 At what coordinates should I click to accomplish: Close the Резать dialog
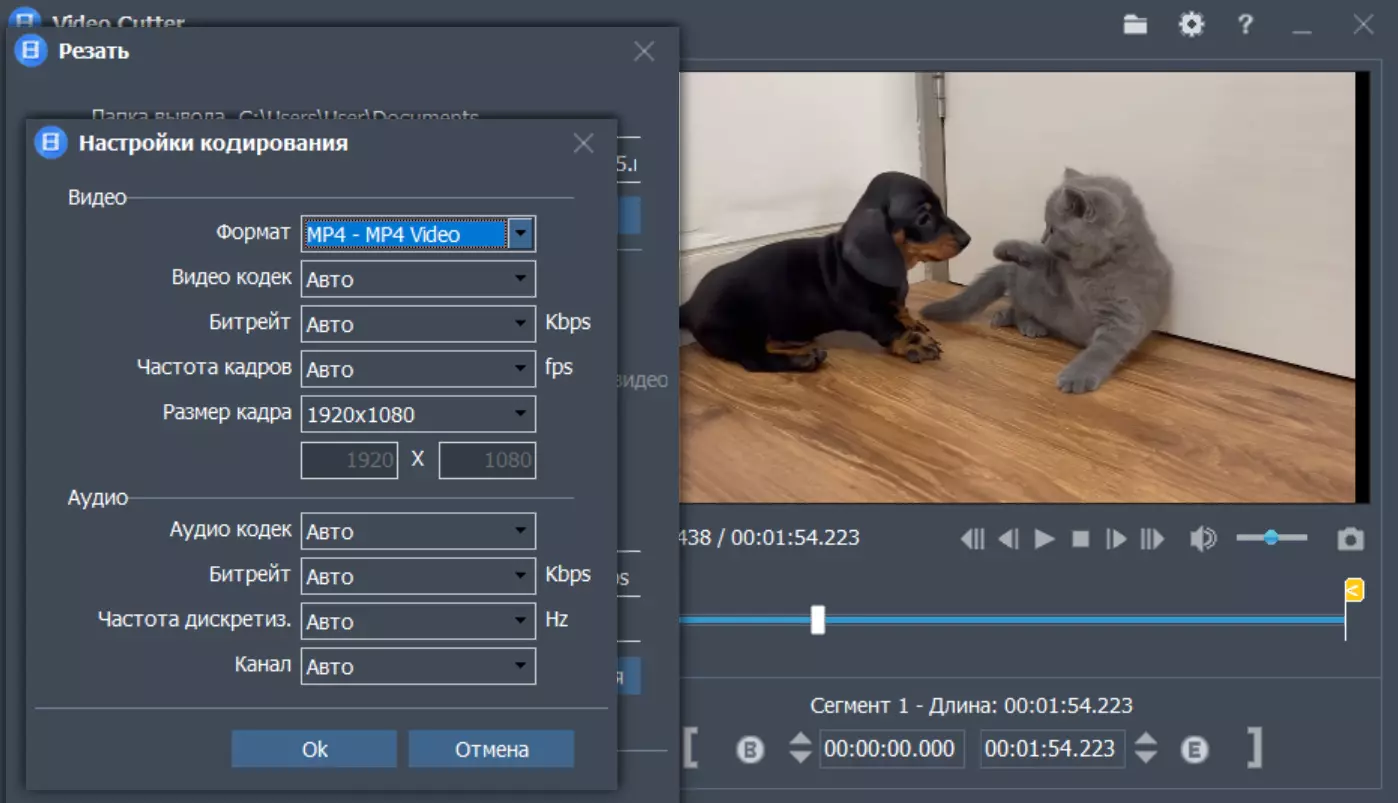(x=644, y=51)
